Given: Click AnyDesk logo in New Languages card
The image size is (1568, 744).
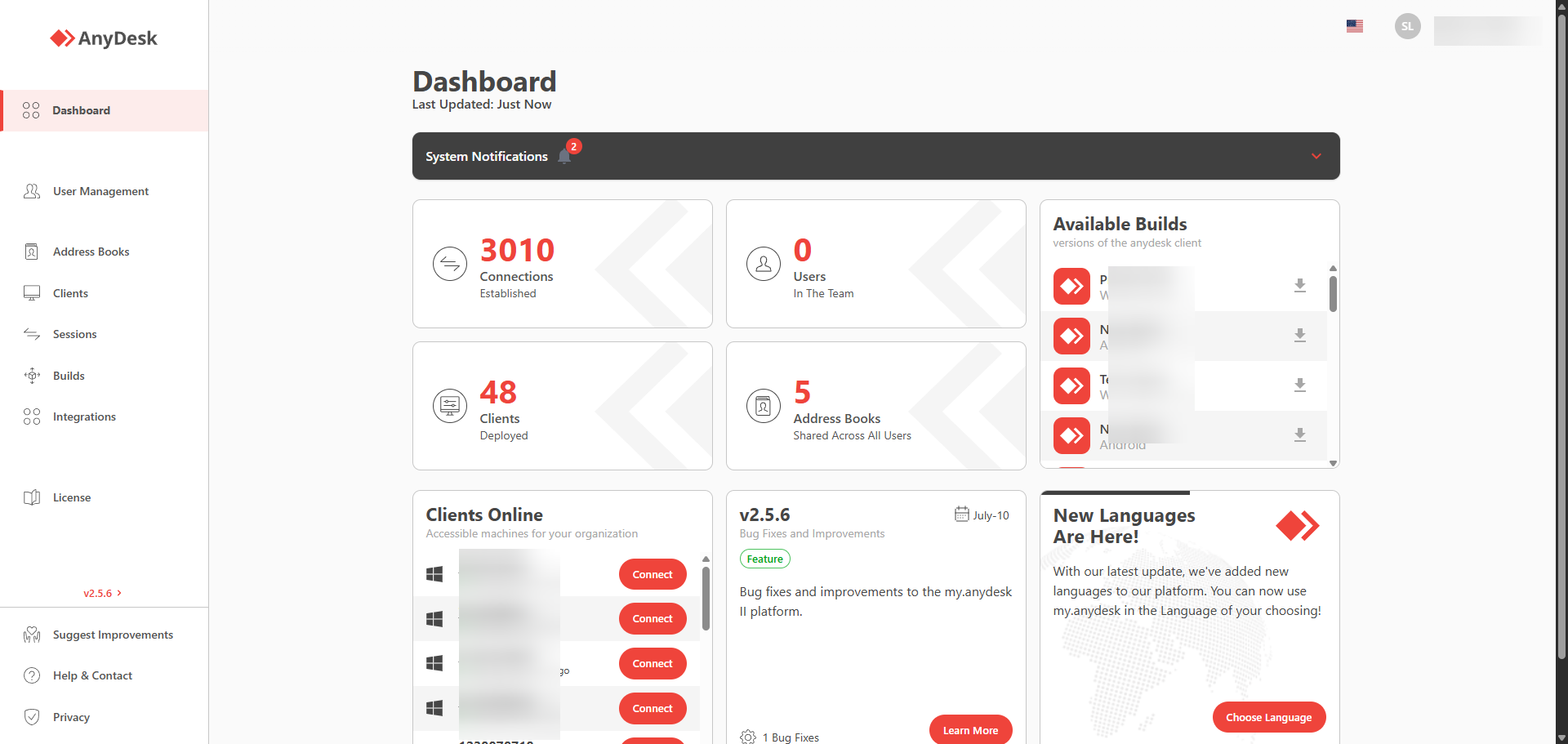Looking at the screenshot, I should (1298, 525).
